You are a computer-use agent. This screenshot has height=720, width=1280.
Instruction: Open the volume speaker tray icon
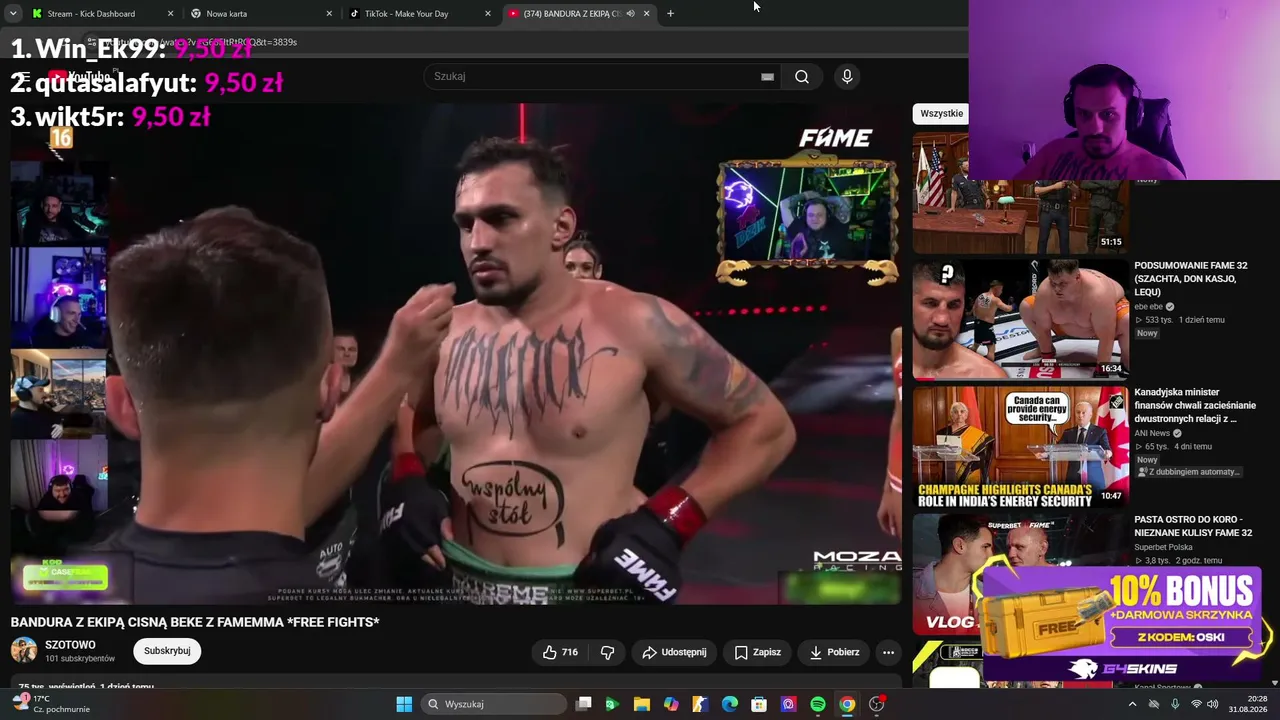click(1213, 704)
